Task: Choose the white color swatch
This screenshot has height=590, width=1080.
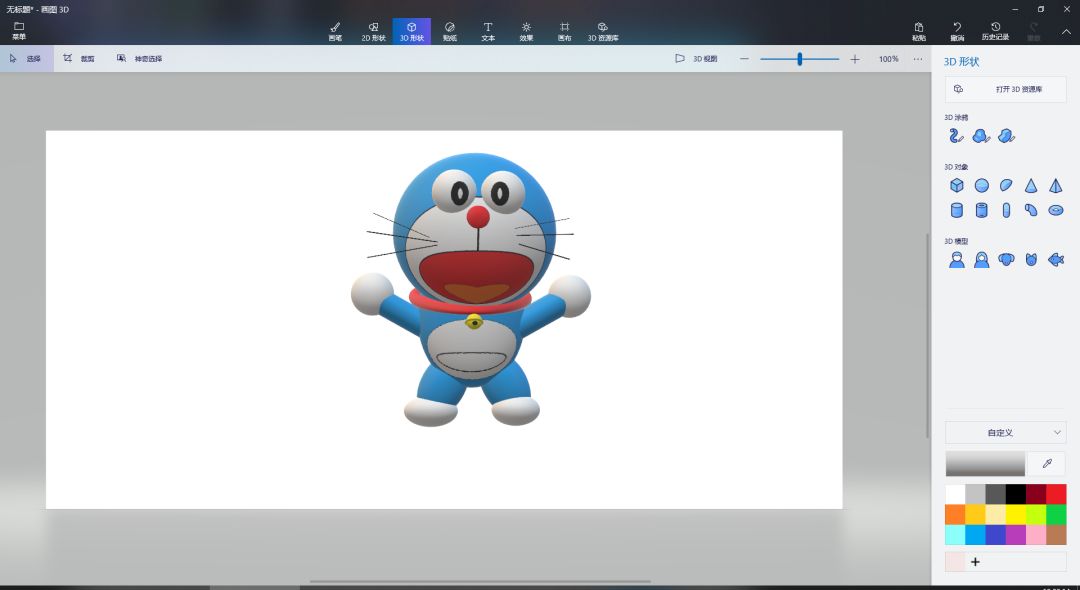Action: 955,494
